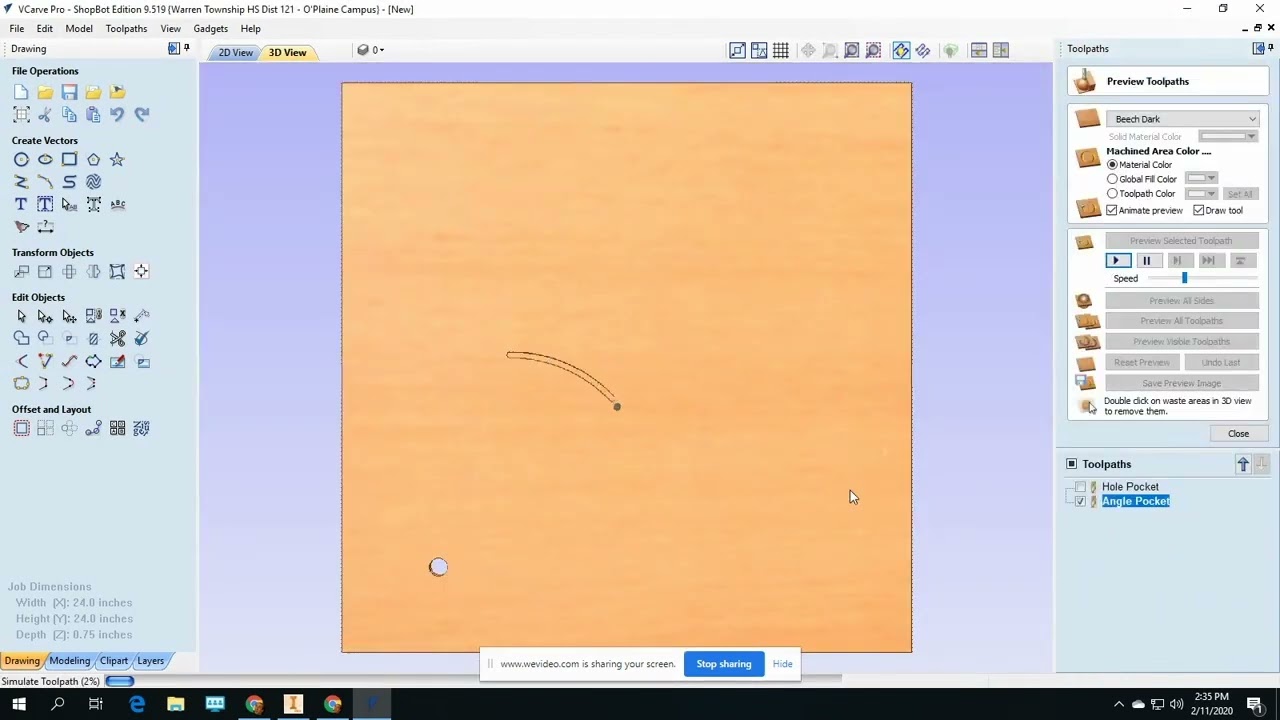Select the Draw Polyline tool
The height and width of the screenshot is (720, 1280).
(x=21, y=182)
